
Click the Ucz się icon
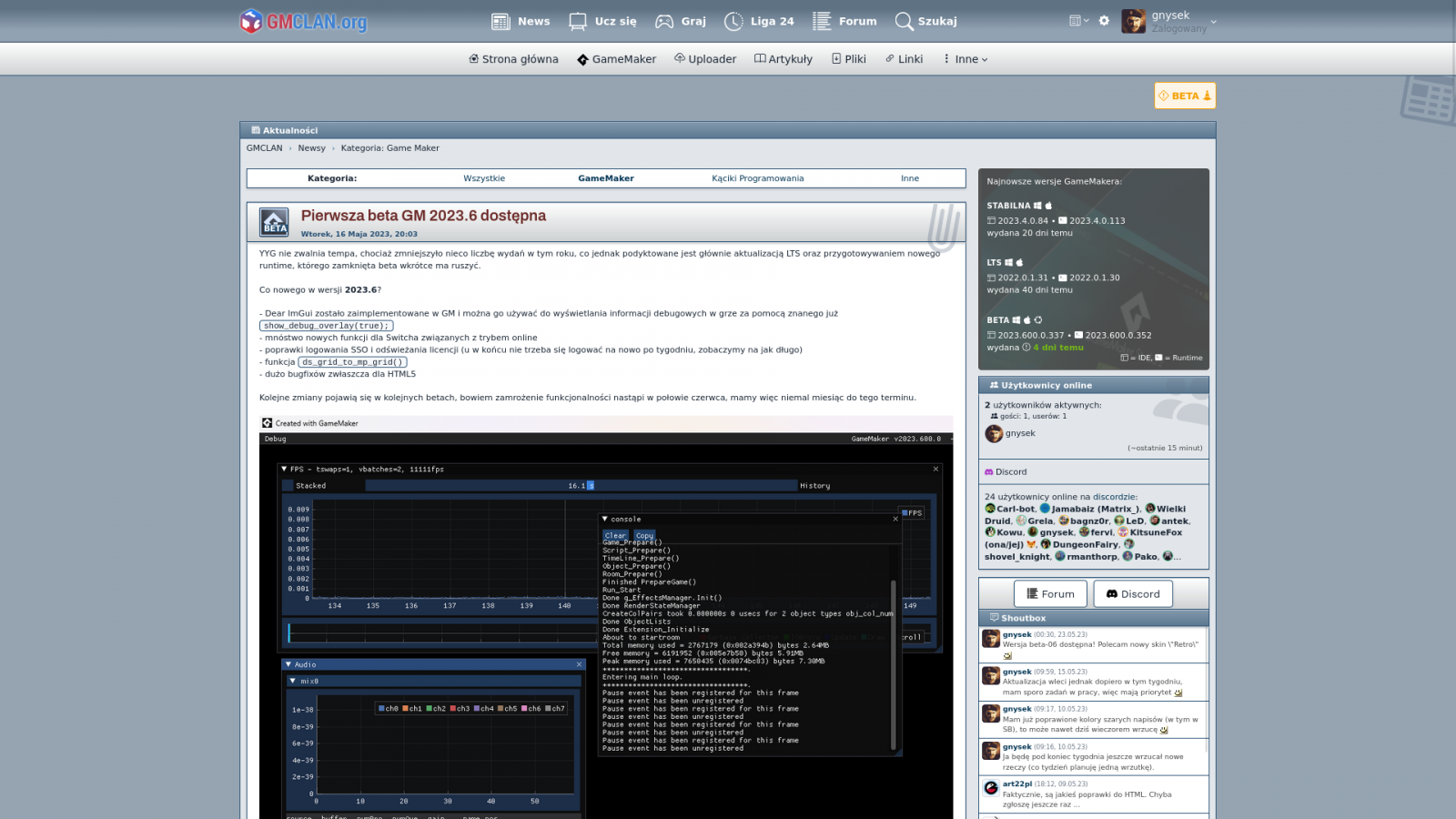point(578,21)
